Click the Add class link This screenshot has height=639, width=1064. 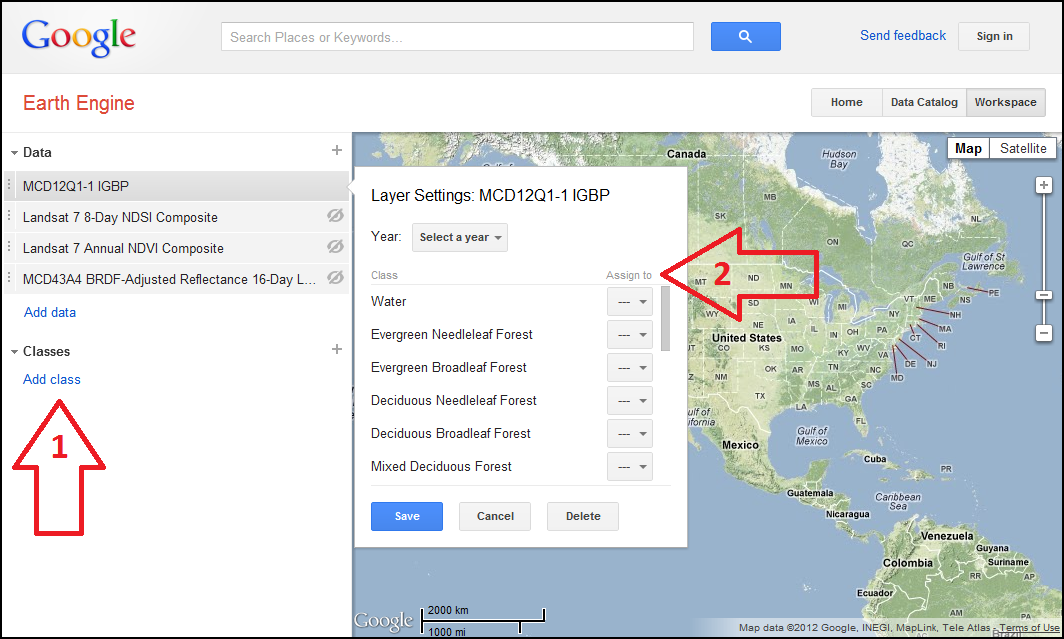(x=52, y=379)
